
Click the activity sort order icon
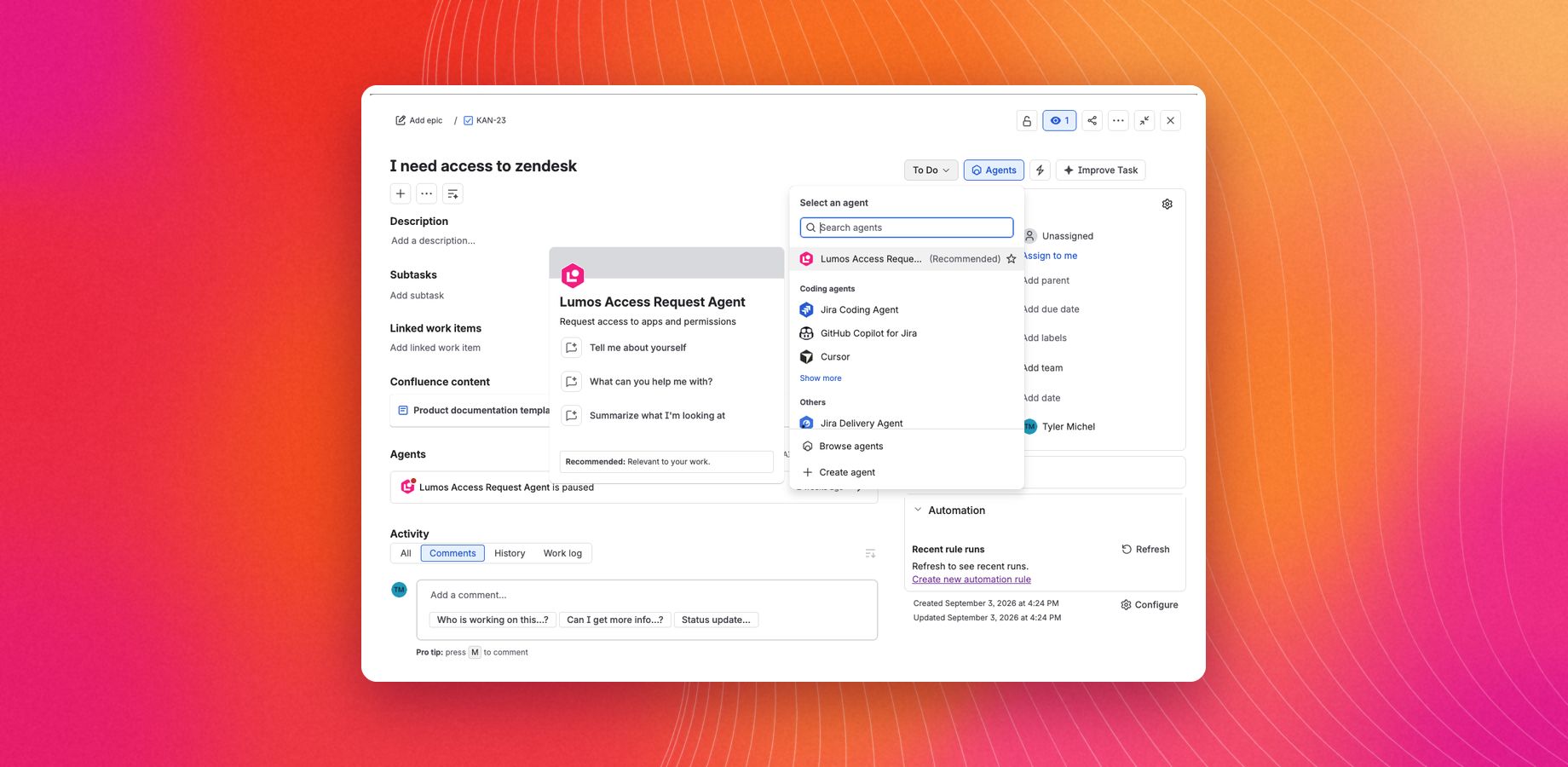(x=870, y=554)
